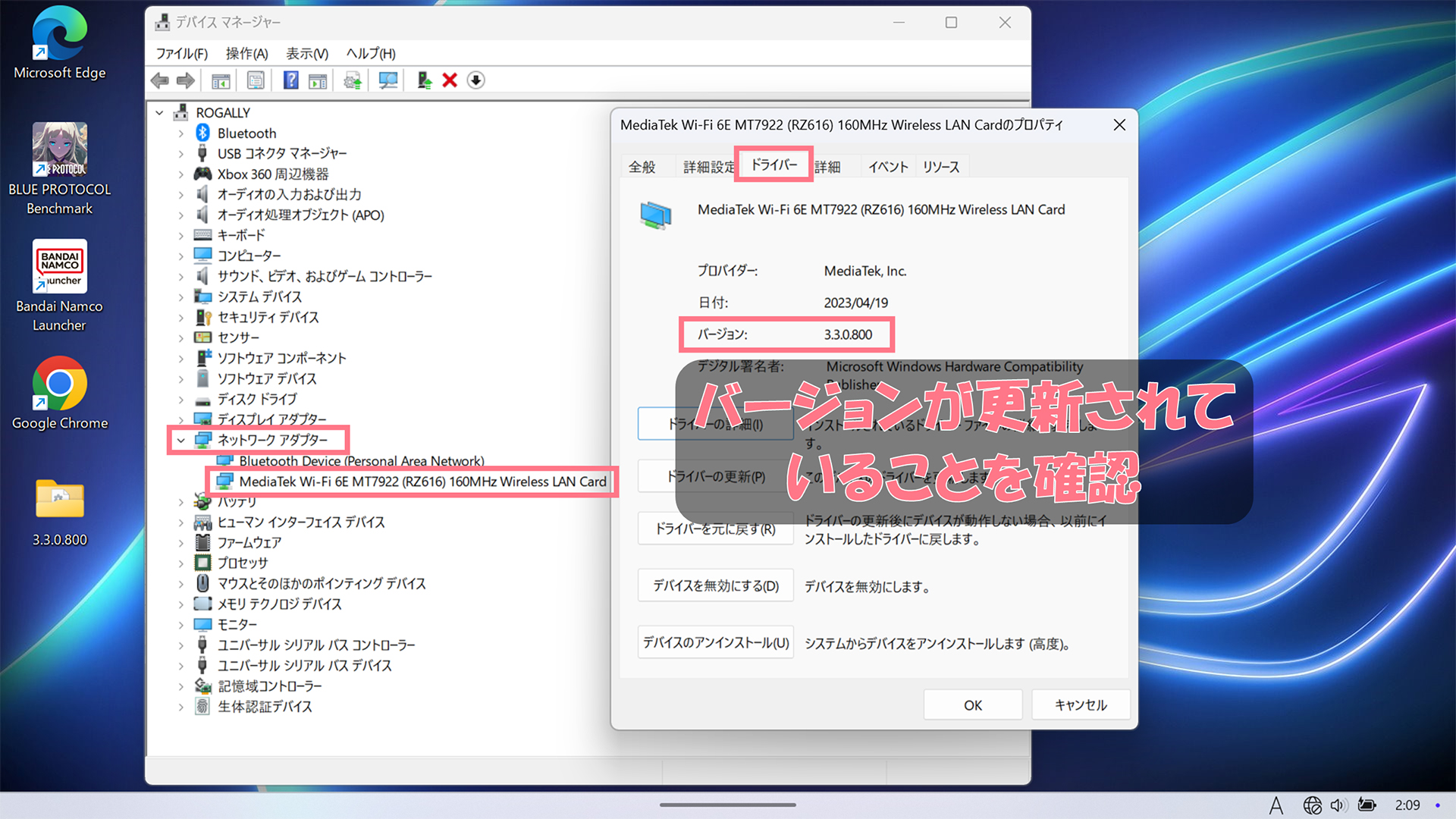
Task: Open Microsoft Edge desktop shortcut
Action: click(x=59, y=44)
